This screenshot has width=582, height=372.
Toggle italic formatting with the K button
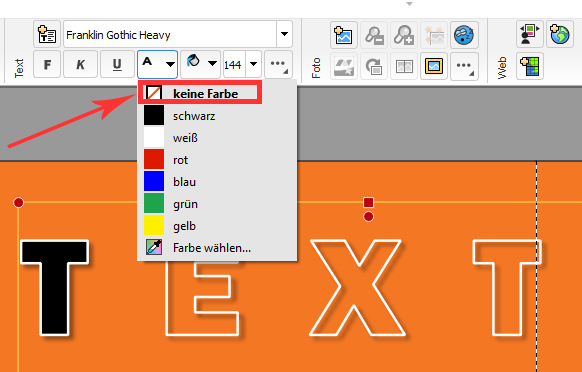click(80, 65)
